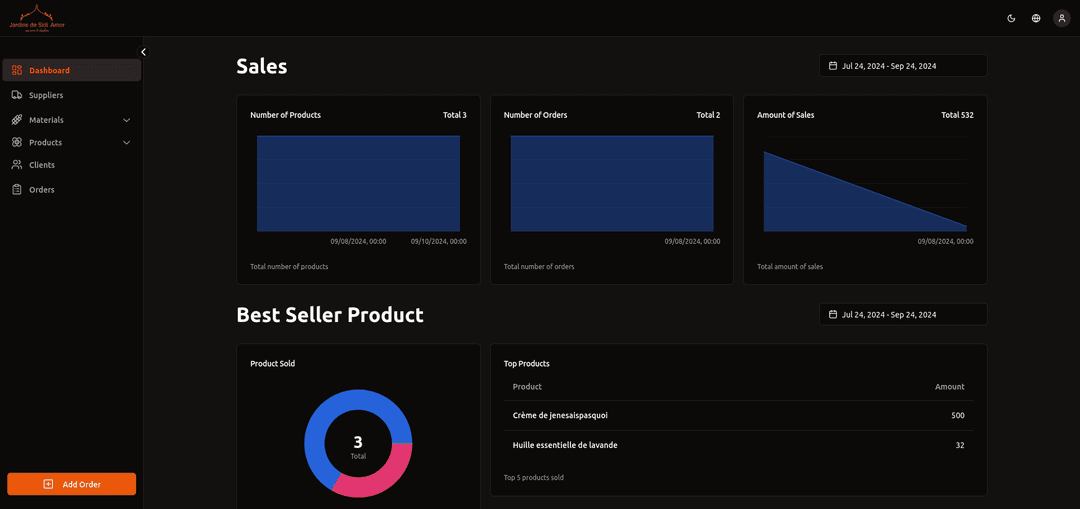Viewport: 1080px width, 509px height.
Task: Open the user profile avatar
Action: pyautogui.click(x=1061, y=19)
